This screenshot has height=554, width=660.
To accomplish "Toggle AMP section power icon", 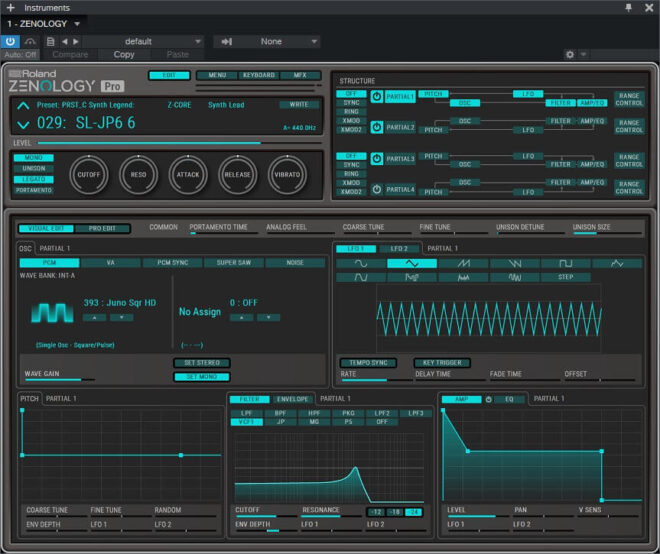I will [x=488, y=399].
